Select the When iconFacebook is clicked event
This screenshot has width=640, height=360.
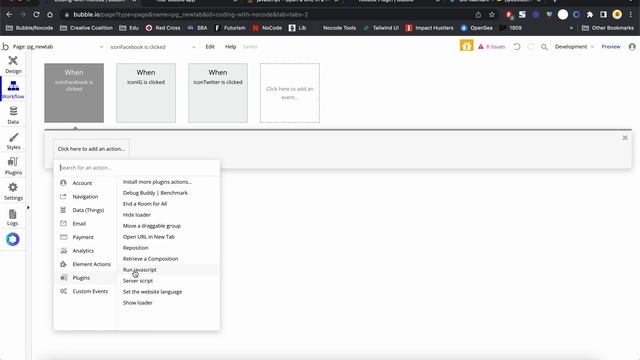(x=74, y=93)
